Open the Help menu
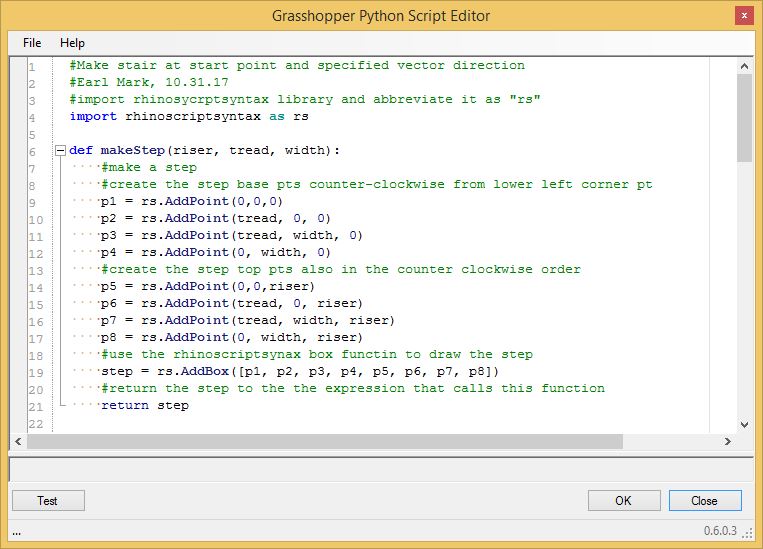This screenshot has height=549, width=763. [72, 43]
